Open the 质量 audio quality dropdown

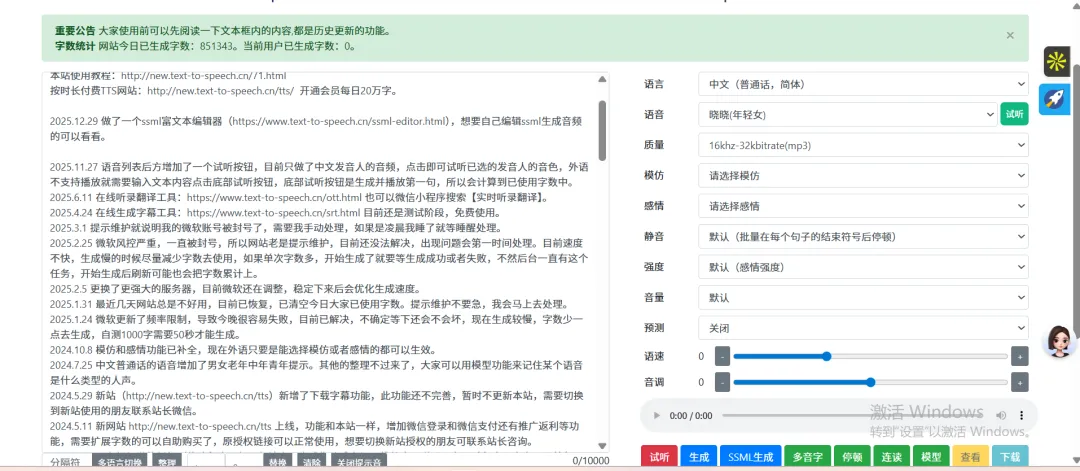[863, 145]
